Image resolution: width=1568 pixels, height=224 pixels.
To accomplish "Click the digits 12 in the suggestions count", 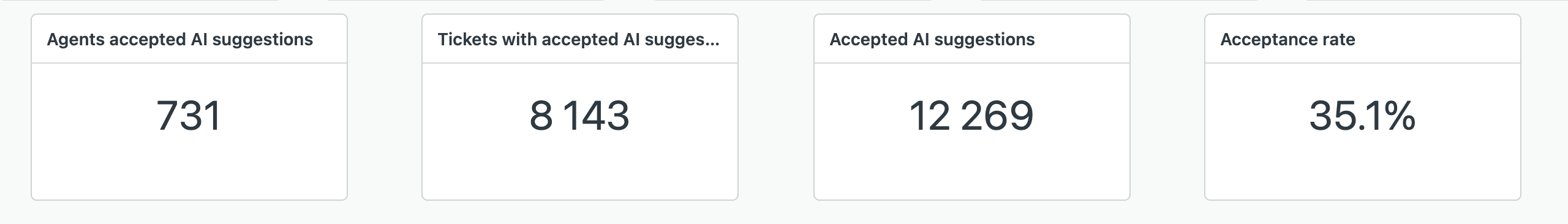I will [x=930, y=116].
